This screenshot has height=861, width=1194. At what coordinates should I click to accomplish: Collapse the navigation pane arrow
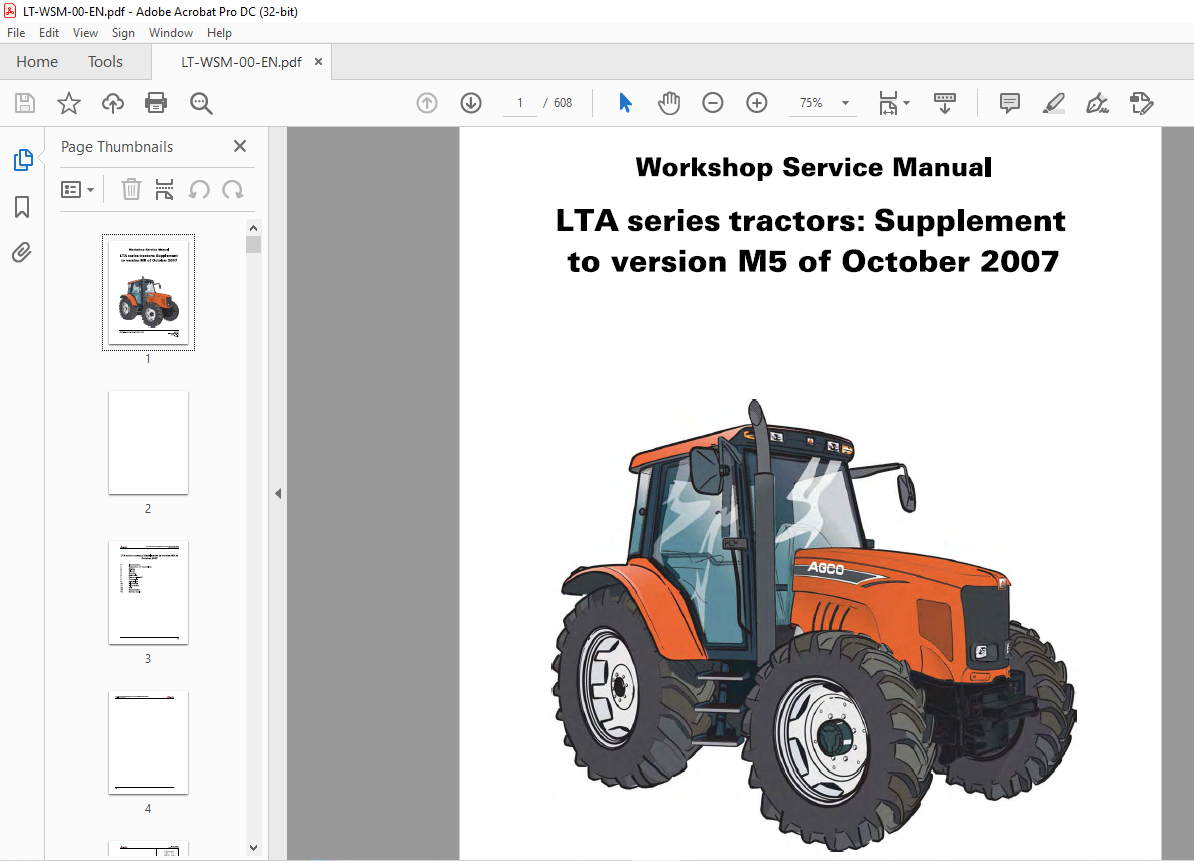tap(278, 493)
